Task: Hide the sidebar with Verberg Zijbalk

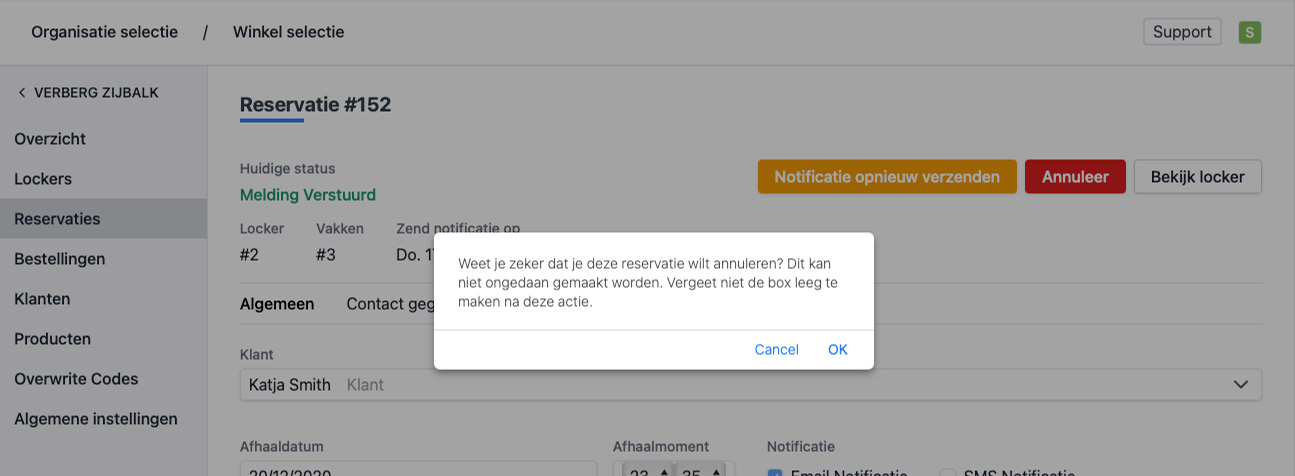Action: point(87,93)
